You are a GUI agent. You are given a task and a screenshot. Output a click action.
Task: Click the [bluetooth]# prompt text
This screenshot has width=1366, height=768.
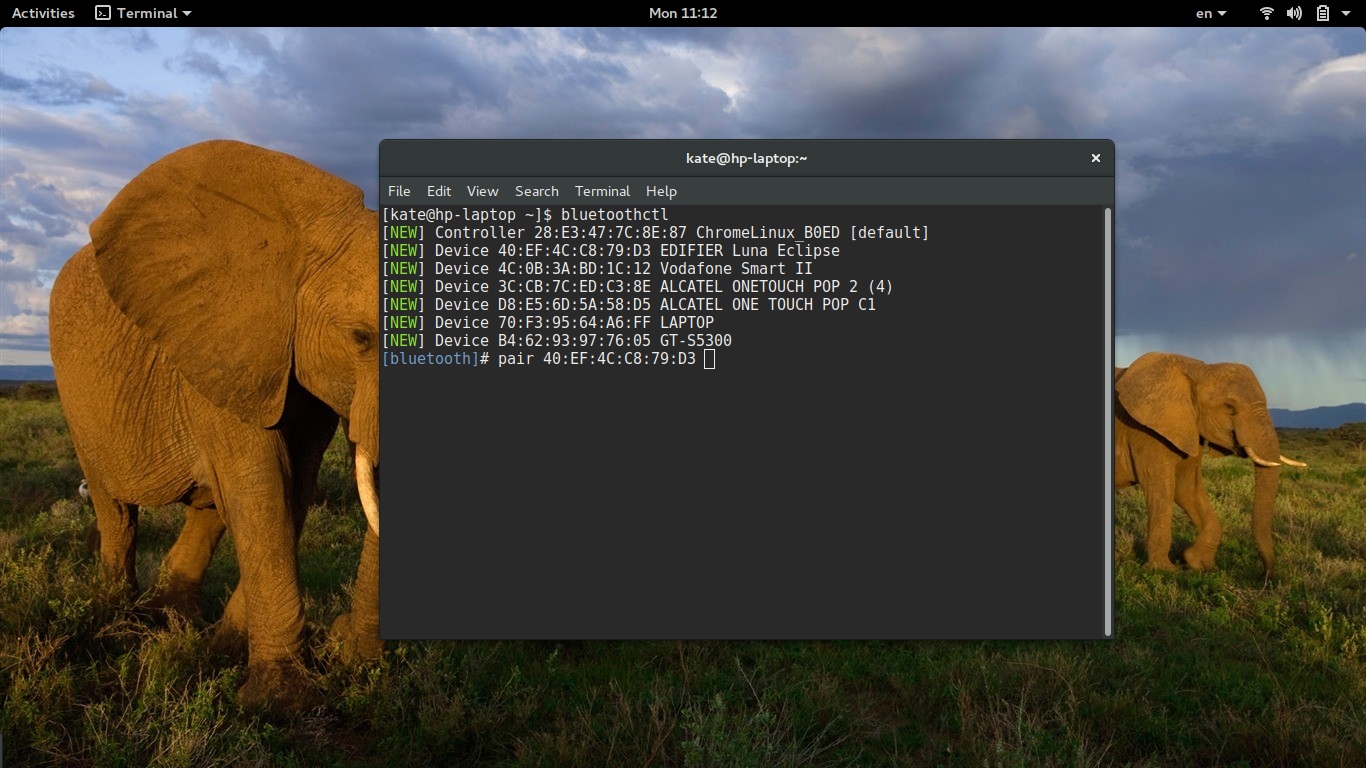coord(435,359)
